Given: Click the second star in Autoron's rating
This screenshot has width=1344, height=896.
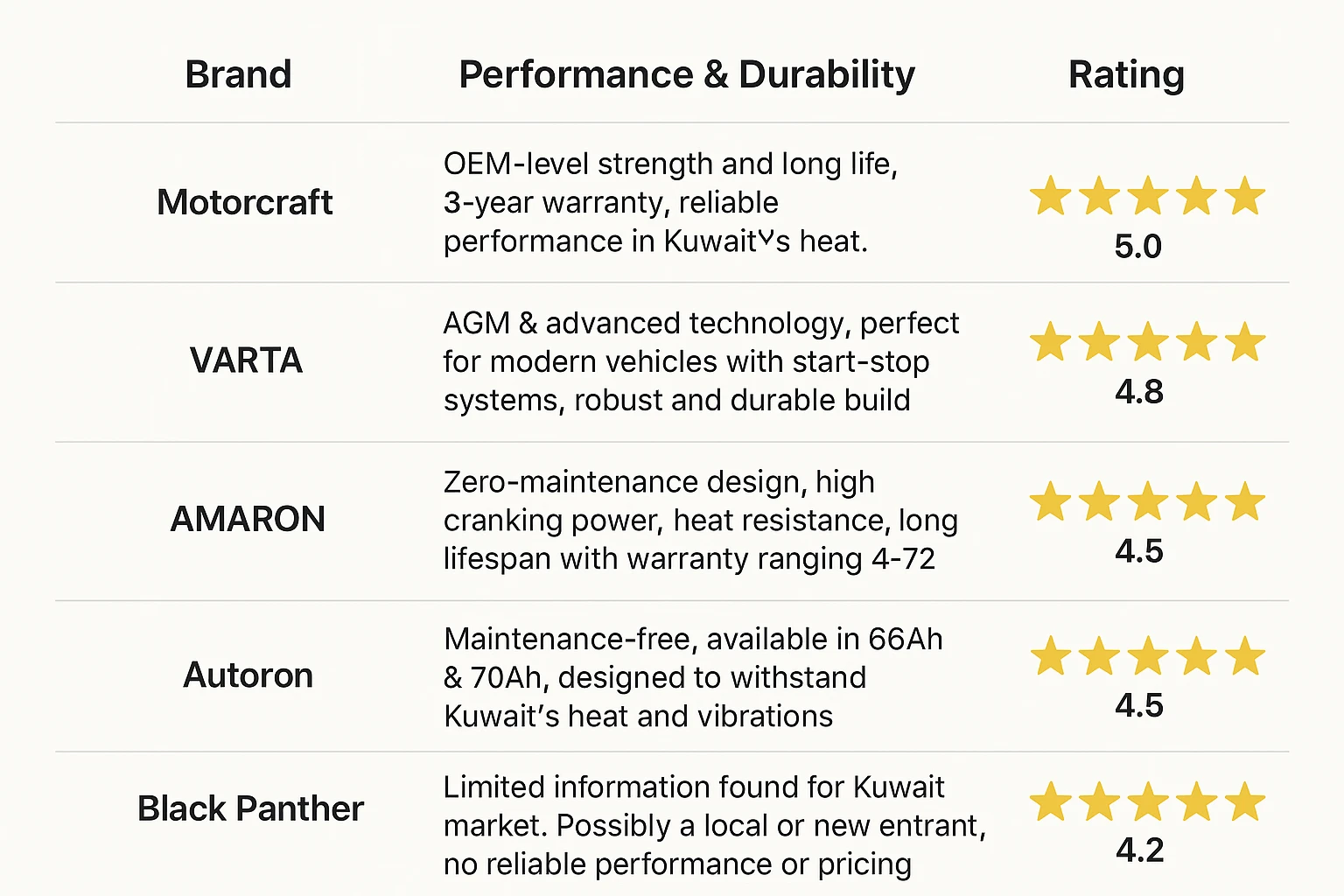Looking at the screenshot, I should 1099,656.
